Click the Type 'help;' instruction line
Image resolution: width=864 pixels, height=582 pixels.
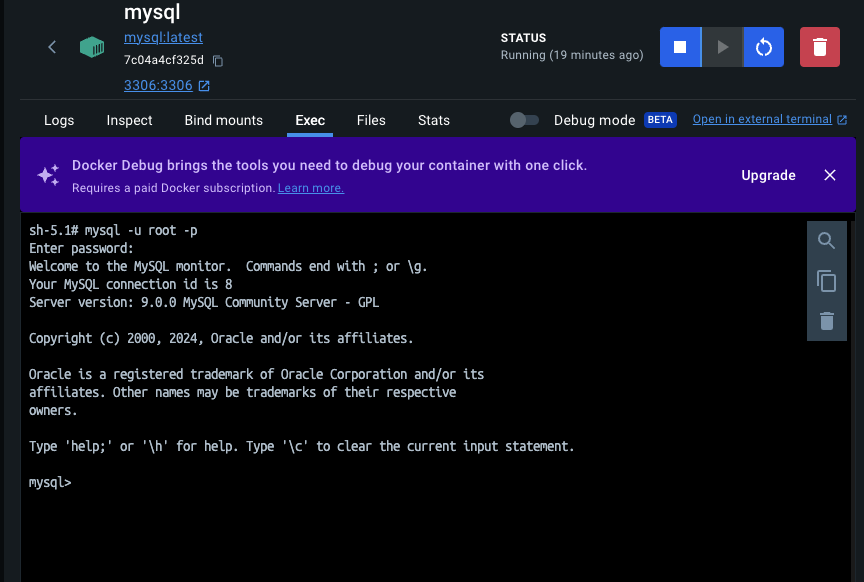click(x=301, y=446)
